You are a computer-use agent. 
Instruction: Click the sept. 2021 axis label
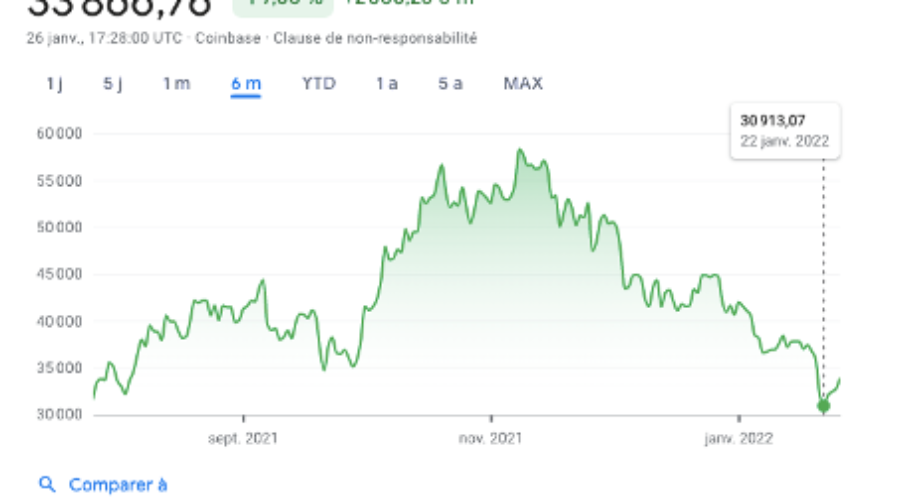tap(244, 438)
